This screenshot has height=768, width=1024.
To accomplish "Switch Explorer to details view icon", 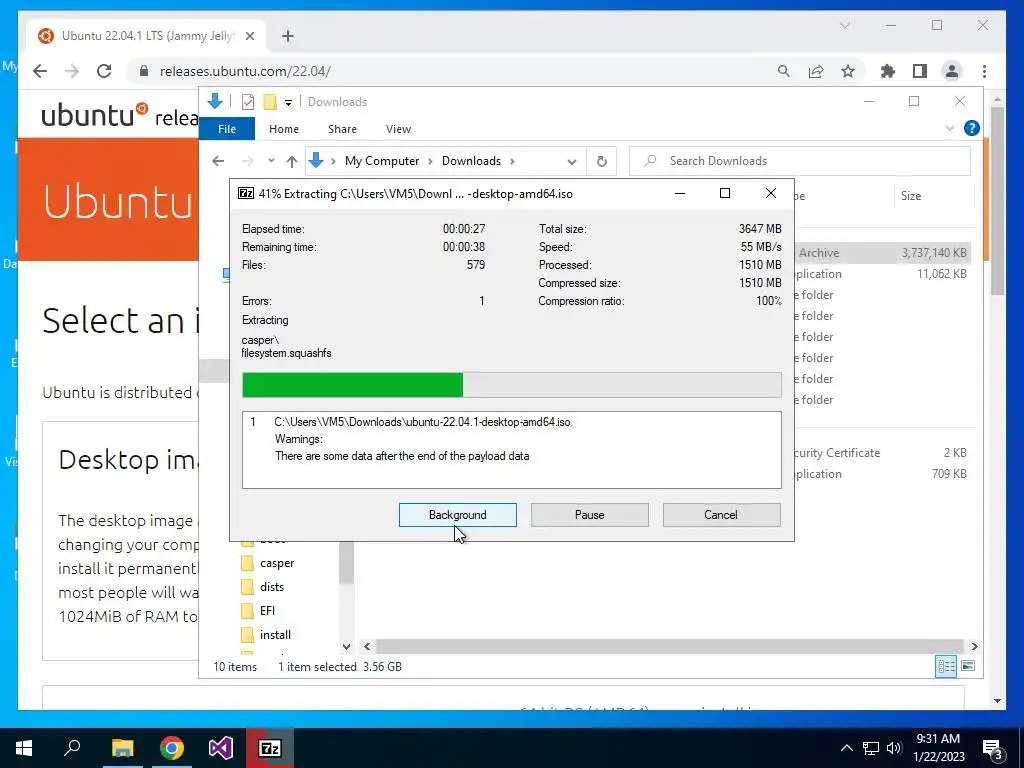I will (x=946, y=666).
